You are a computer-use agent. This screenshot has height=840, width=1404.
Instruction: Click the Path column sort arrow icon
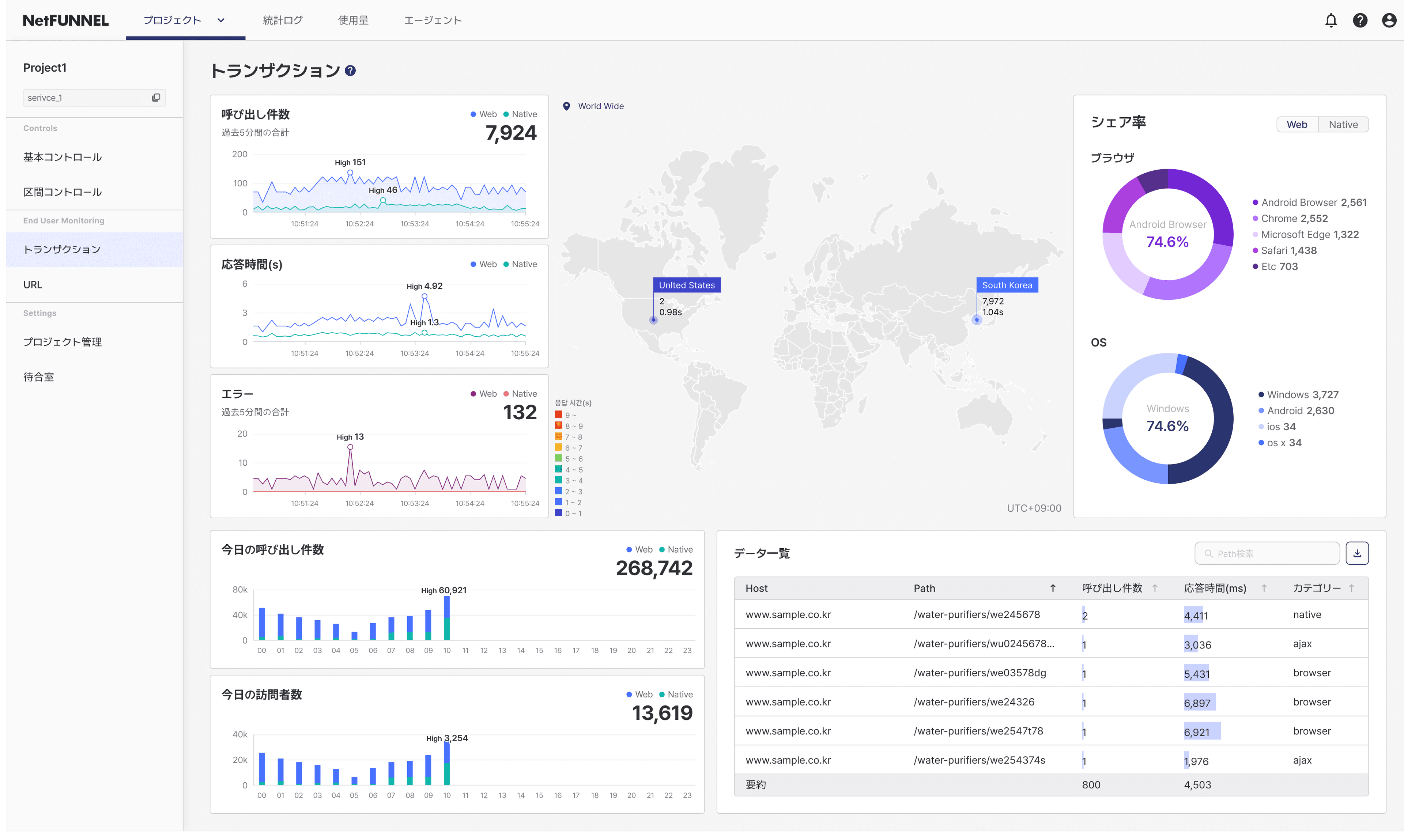click(1052, 588)
